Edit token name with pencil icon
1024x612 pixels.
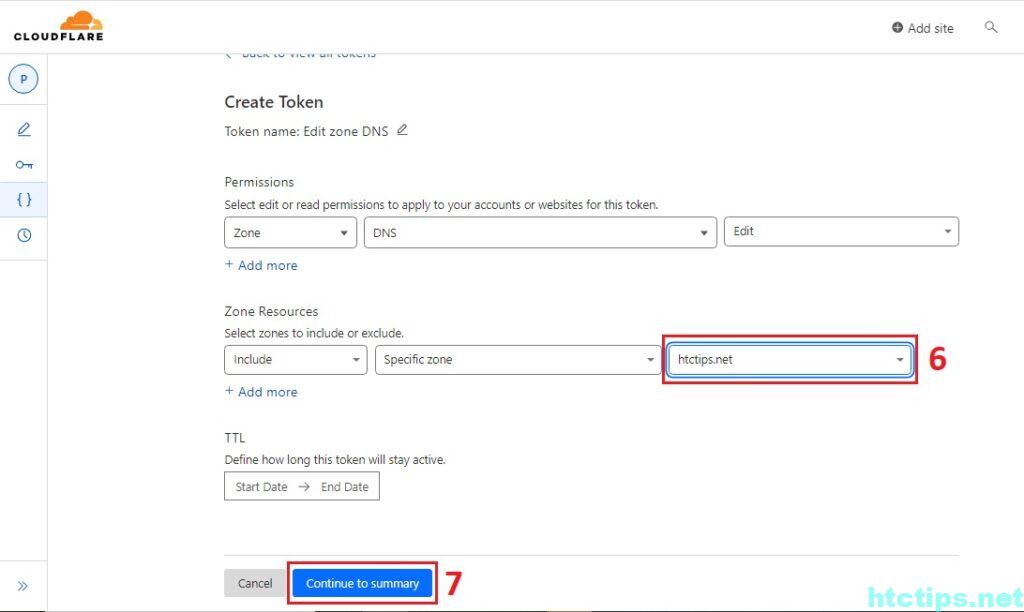pyautogui.click(x=402, y=130)
